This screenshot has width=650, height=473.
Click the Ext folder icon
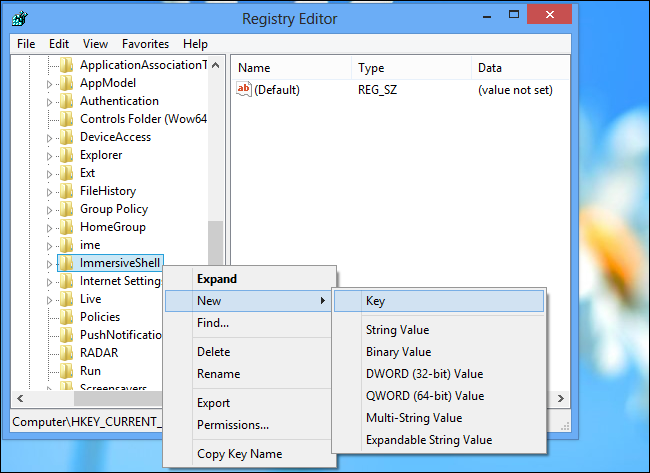66,173
